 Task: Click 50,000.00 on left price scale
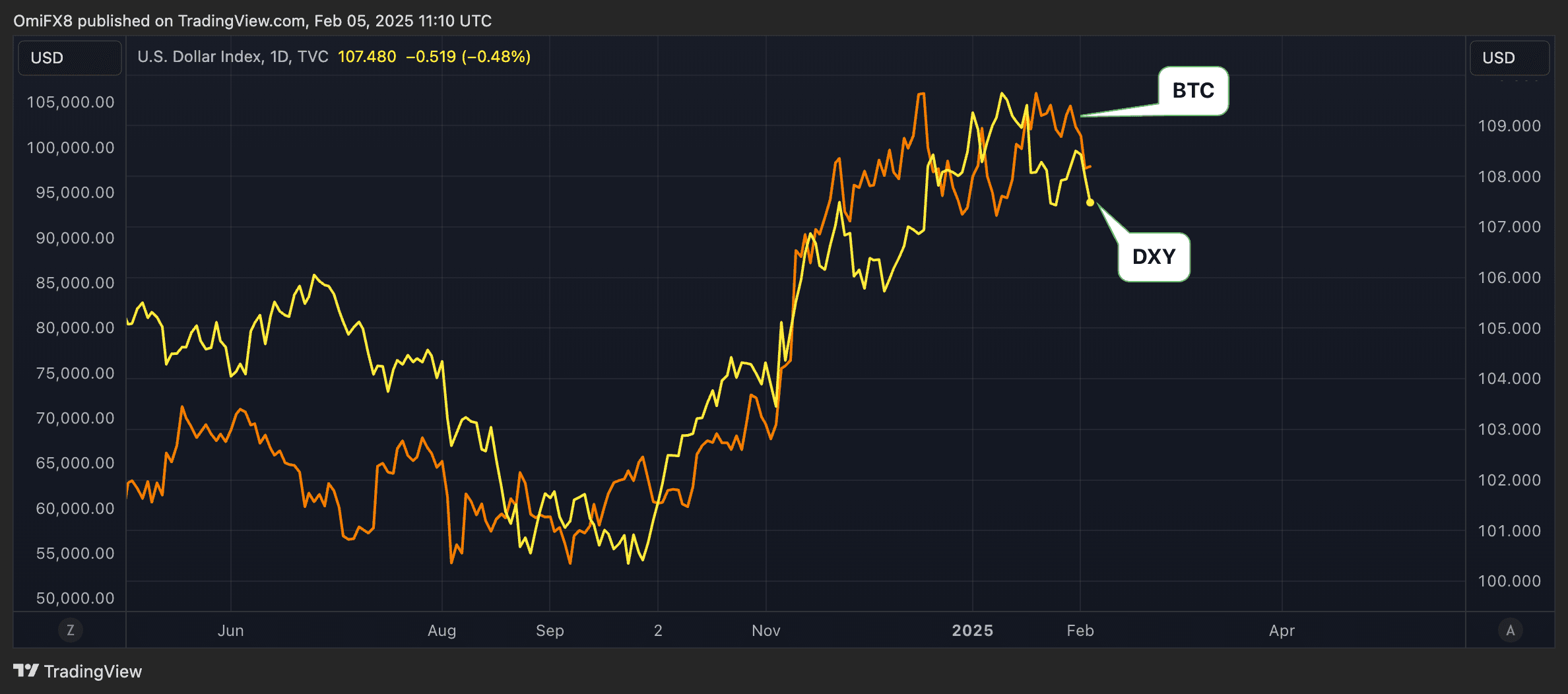[75, 598]
